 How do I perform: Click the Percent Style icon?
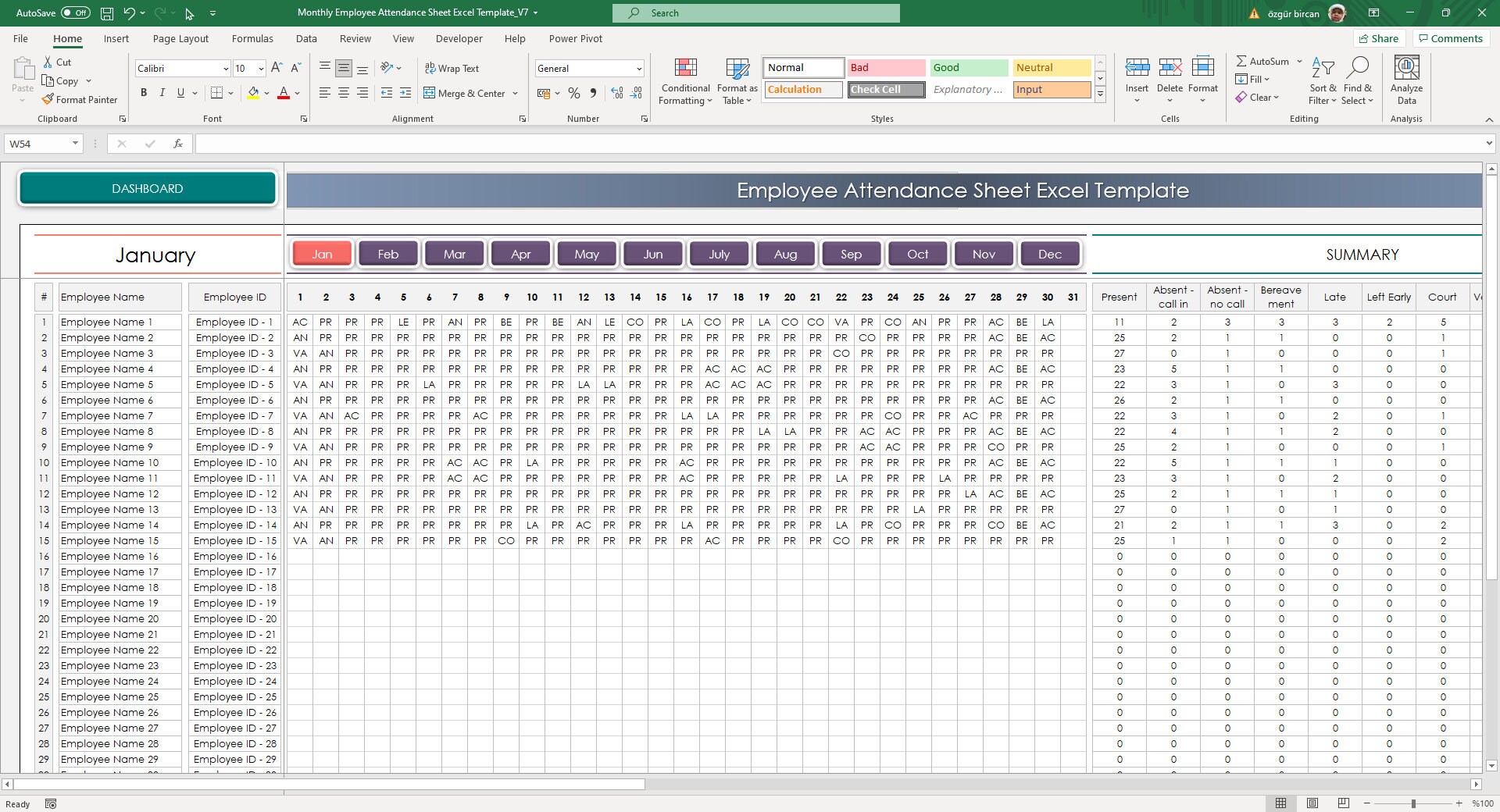[x=574, y=93]
